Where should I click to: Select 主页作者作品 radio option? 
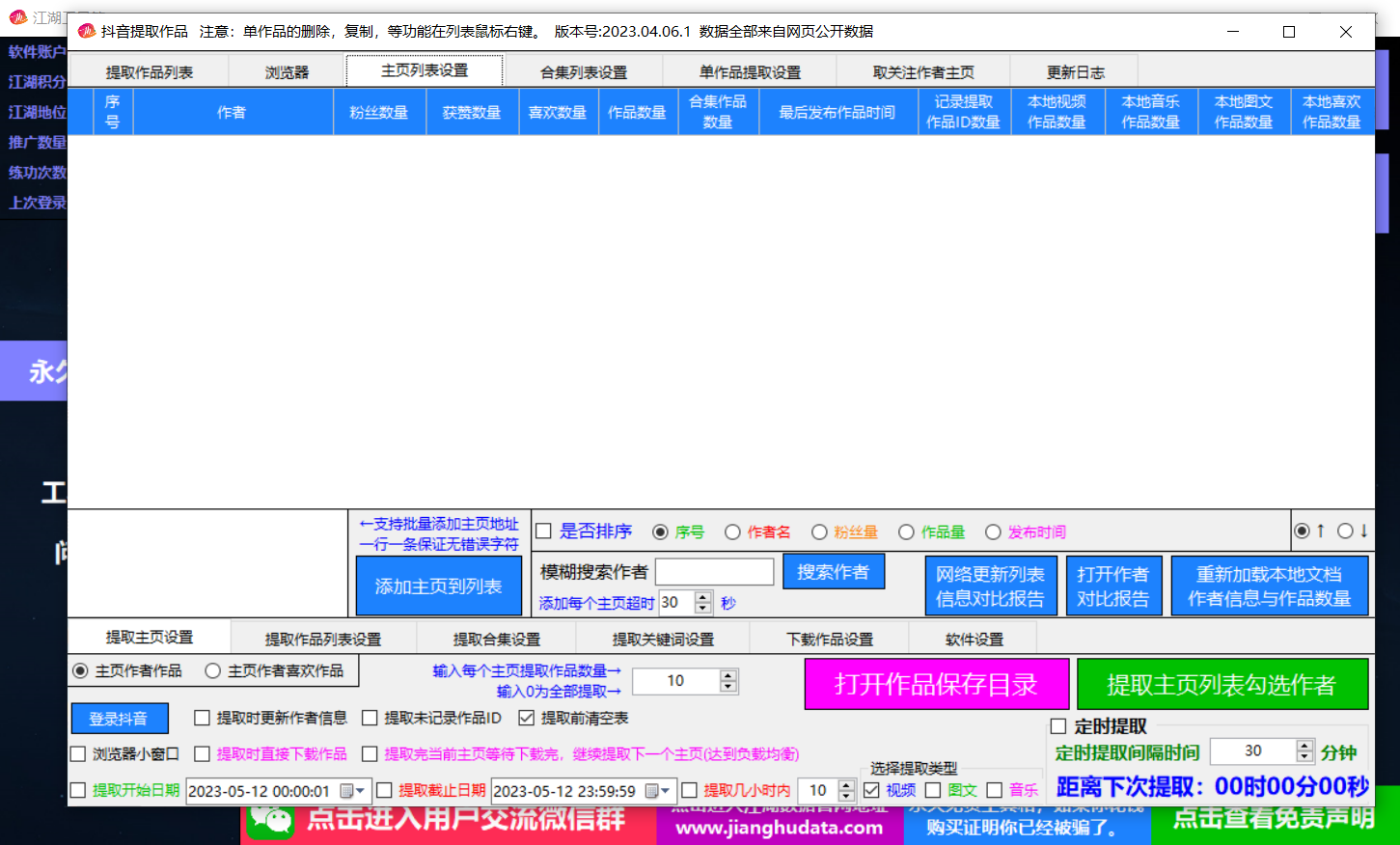pyautogui.click(x=80, y=670)
